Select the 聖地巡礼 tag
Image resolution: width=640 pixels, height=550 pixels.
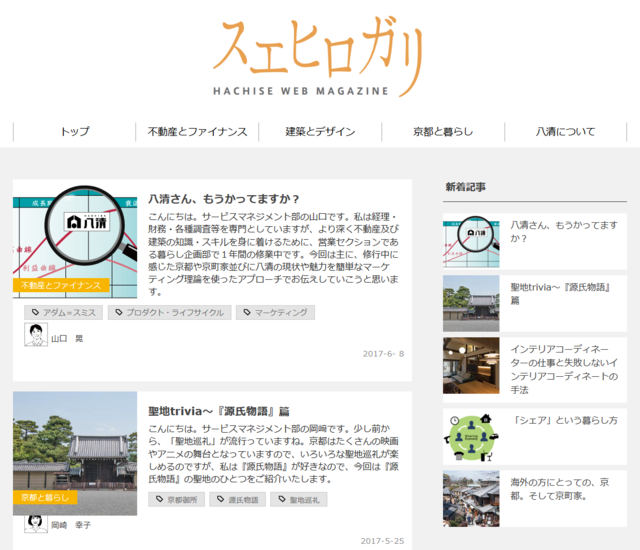pos(299,499)
